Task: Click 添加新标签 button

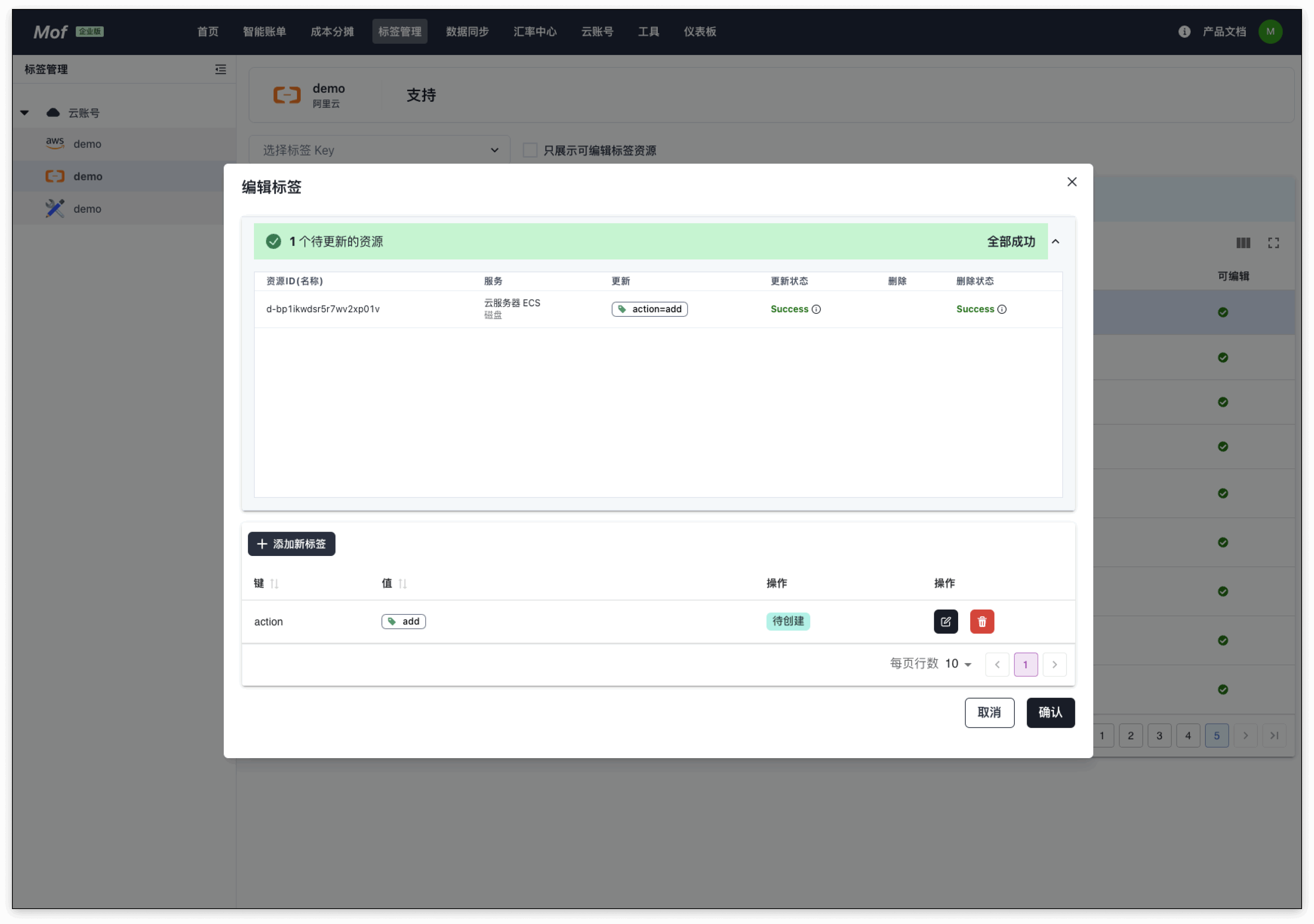Action: click(291, 544)
